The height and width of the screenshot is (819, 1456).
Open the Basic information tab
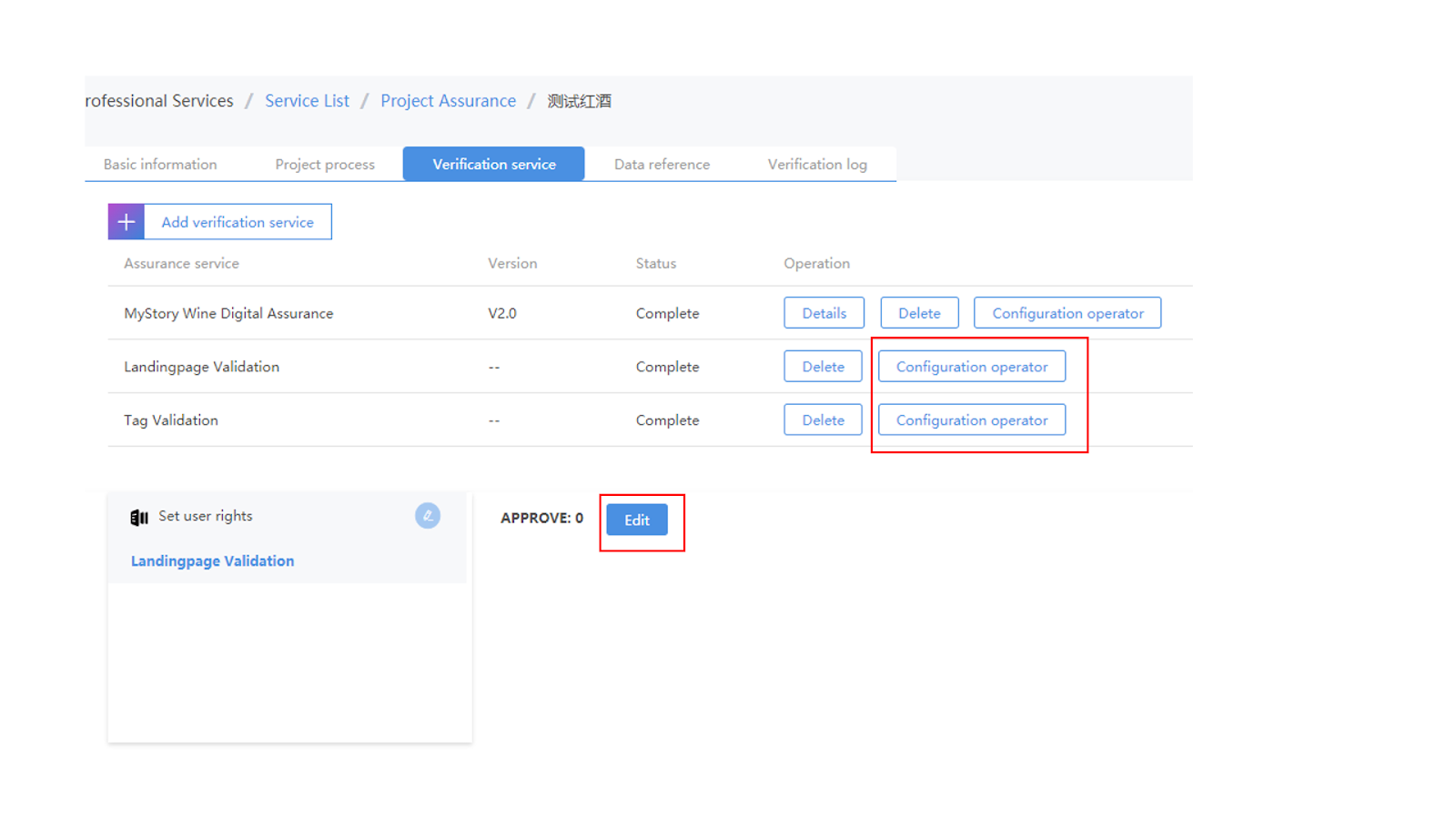(x=160, y=165)
